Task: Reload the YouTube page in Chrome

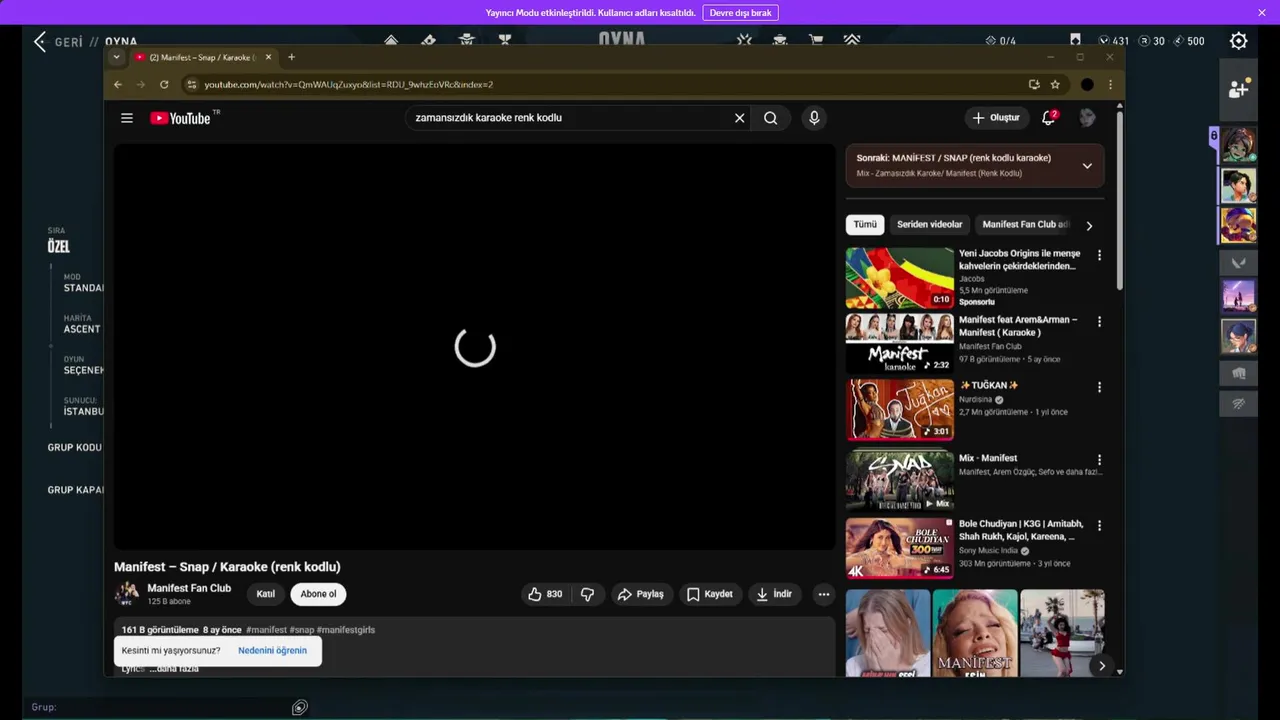Action: pyautogui.click(x=164, y=85)
